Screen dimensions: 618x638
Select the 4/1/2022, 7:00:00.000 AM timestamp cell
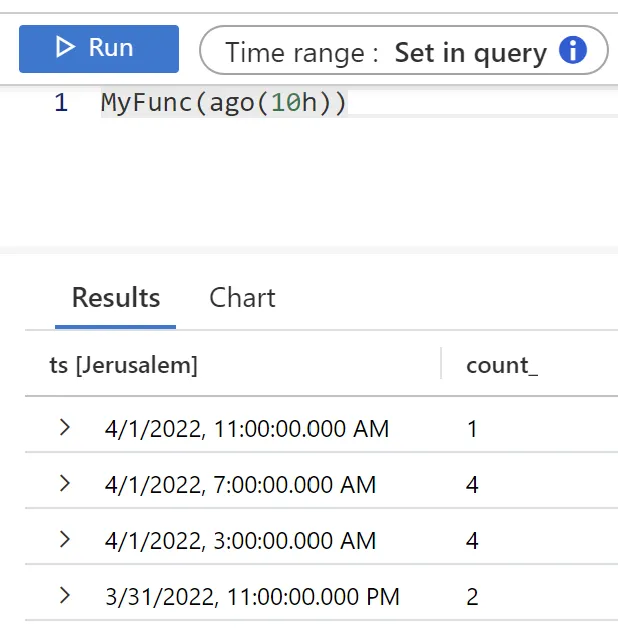[x=241, y=485]
